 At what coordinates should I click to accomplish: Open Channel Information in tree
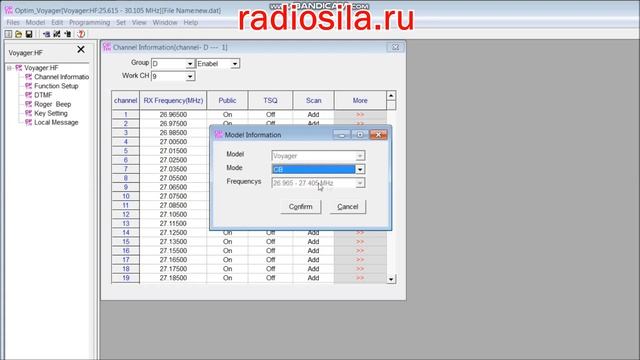[62, 77]
